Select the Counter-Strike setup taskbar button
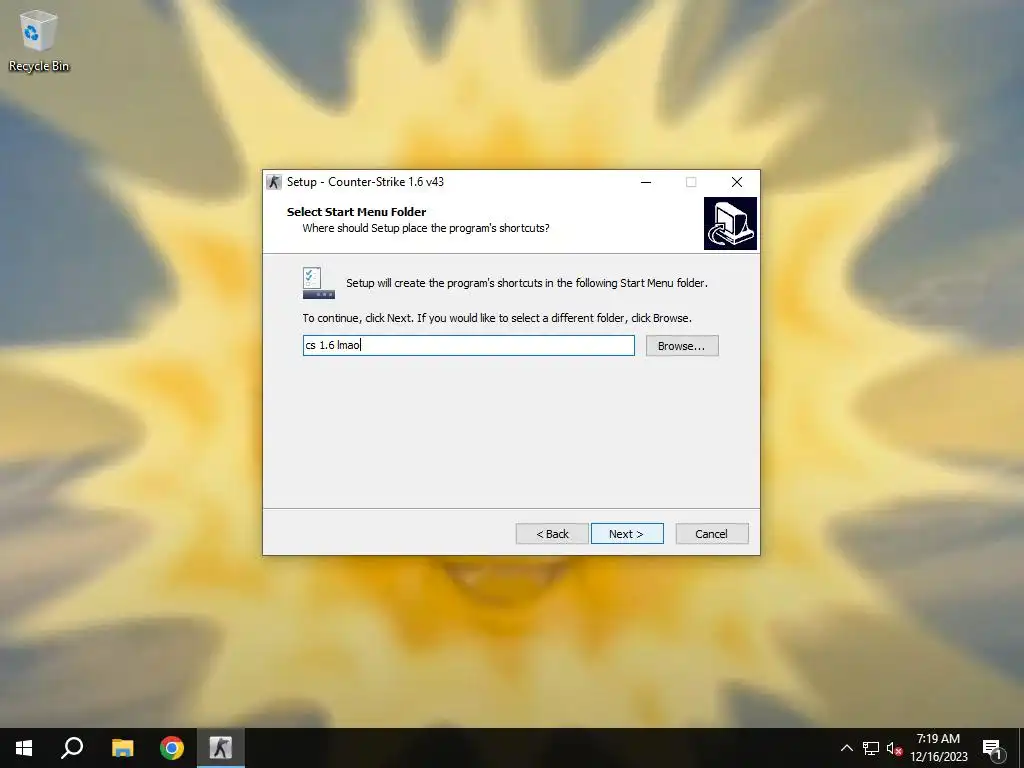The image size is (1024, 768). pyautogui.click(x=221, y=748)
